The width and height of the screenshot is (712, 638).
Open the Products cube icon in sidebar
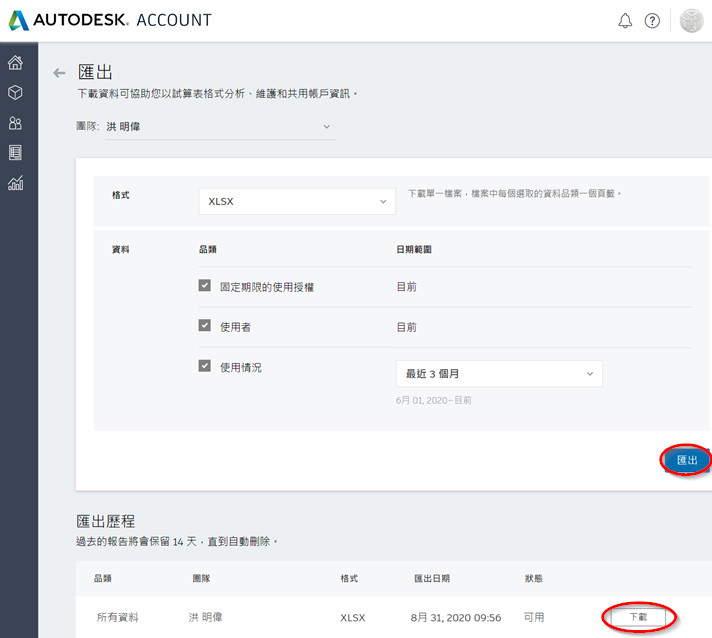point(15,93)
